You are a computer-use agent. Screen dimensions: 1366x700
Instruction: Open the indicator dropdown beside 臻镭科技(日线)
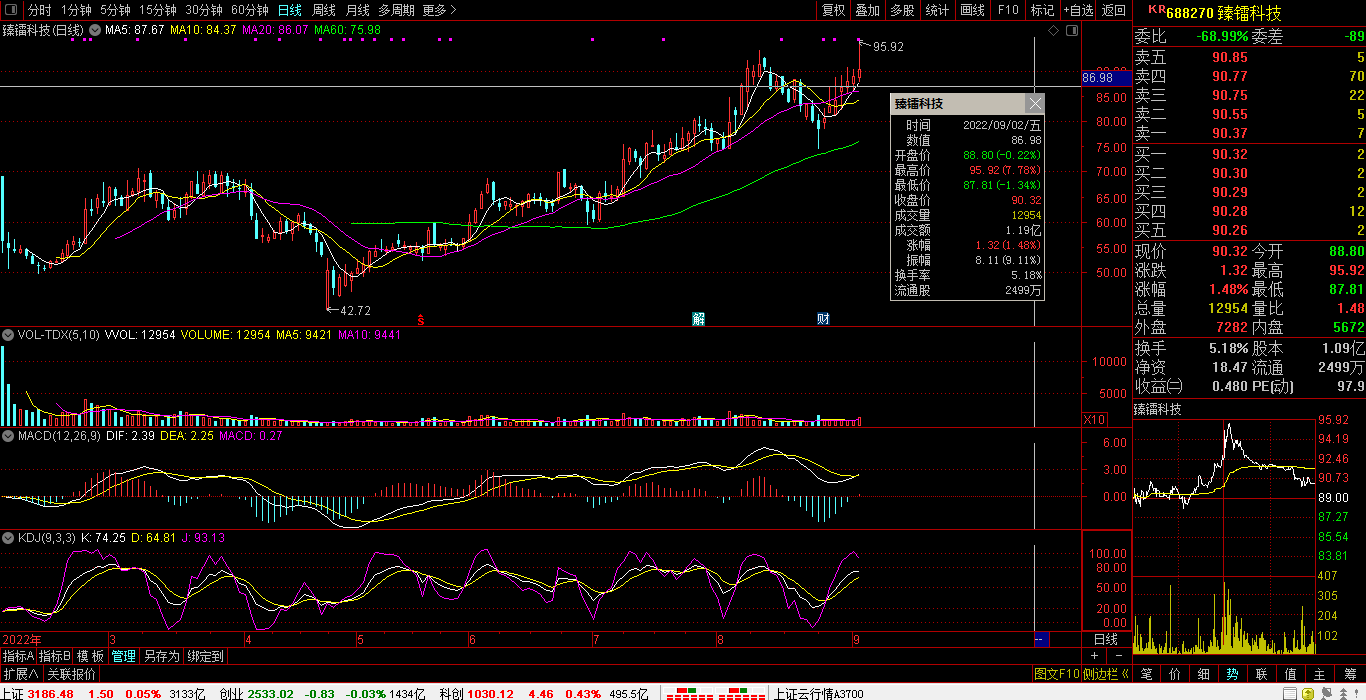(94, 30)
